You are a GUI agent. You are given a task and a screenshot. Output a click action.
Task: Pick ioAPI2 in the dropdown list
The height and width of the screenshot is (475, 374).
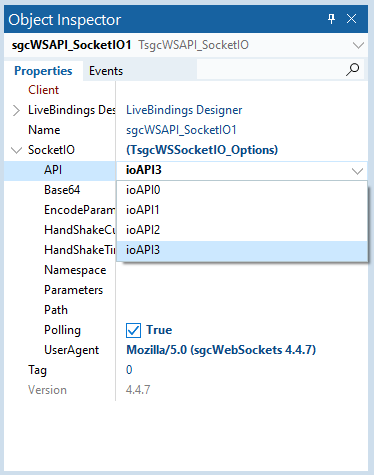tap(242, 230)
